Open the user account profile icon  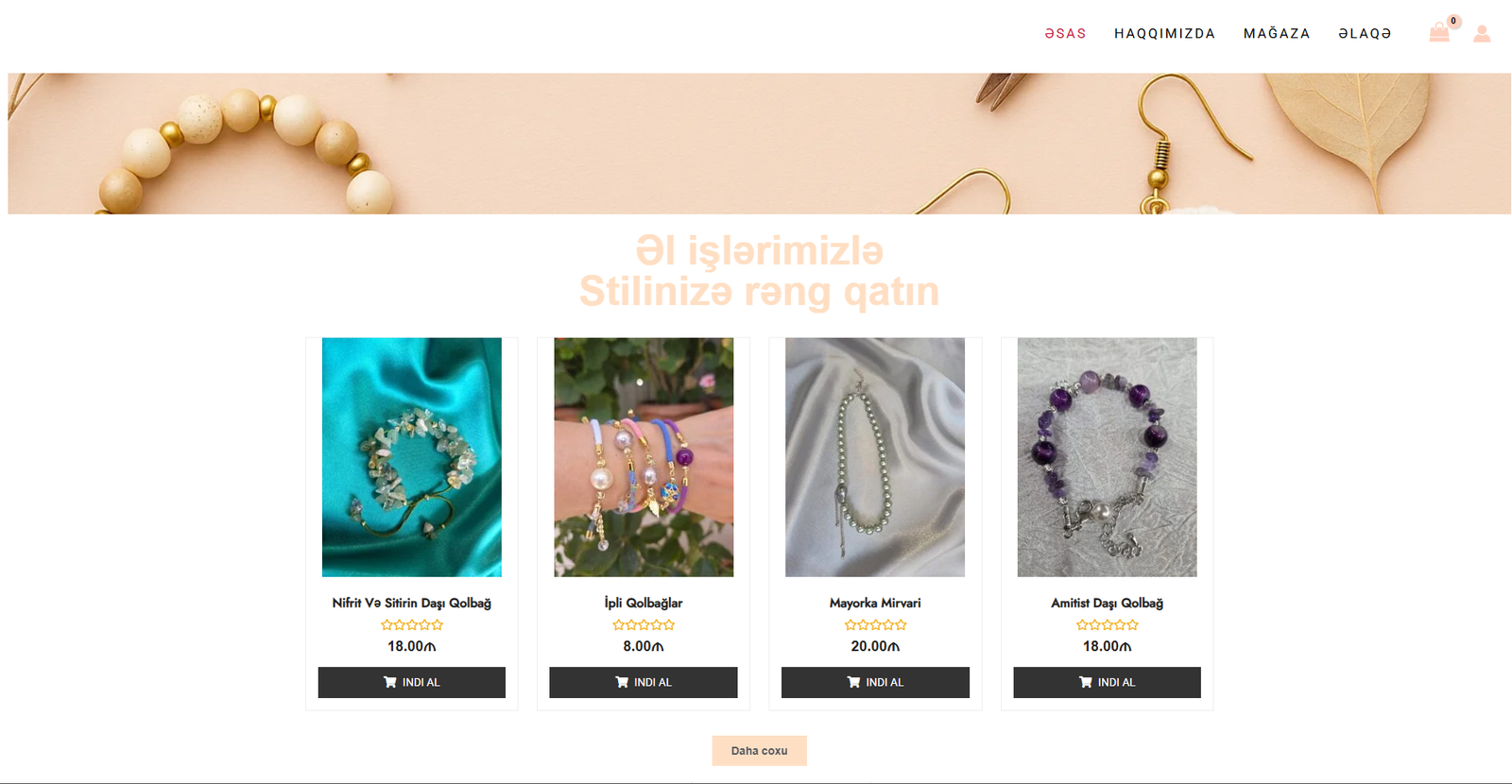[x=1482, y=34]
